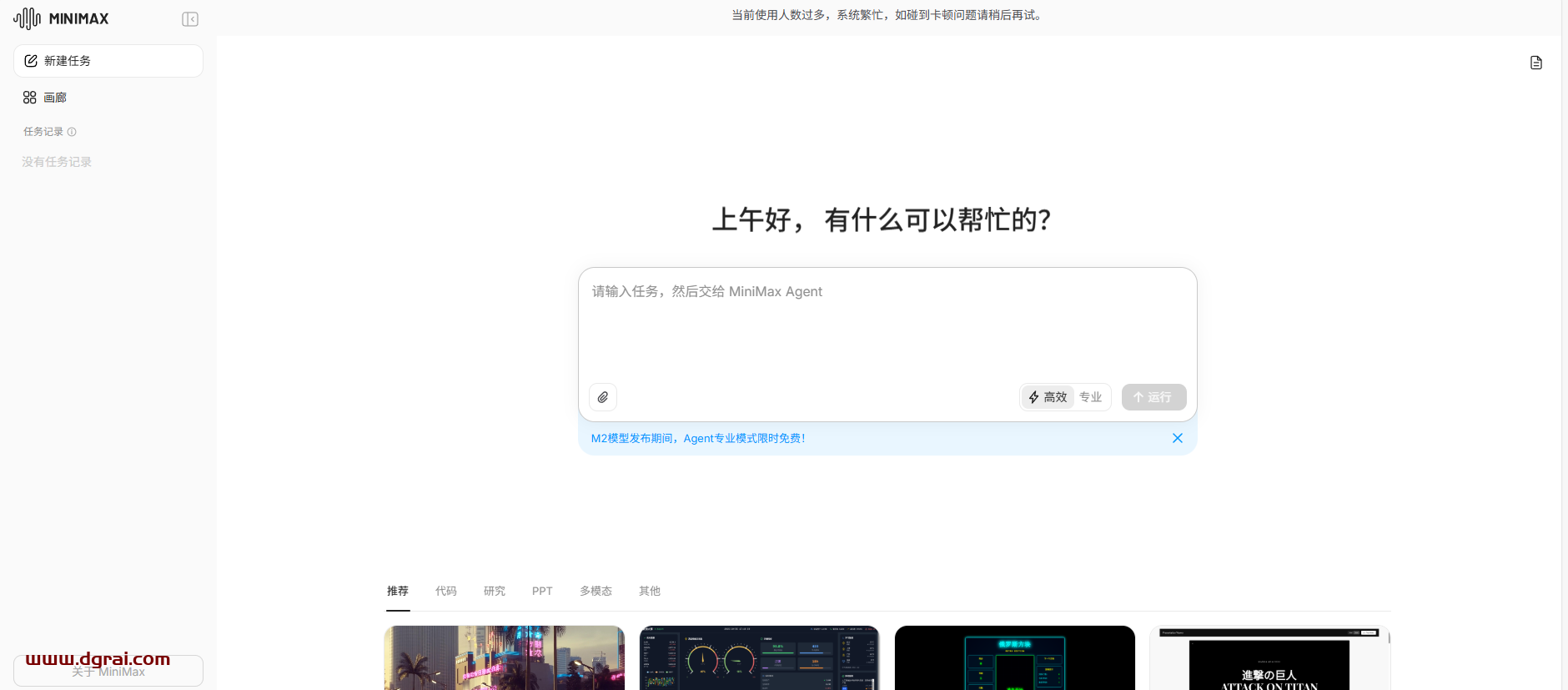Open the document icon at top right
Viewport: 1568px width, 690px height.
click(x=1535, y=63)
